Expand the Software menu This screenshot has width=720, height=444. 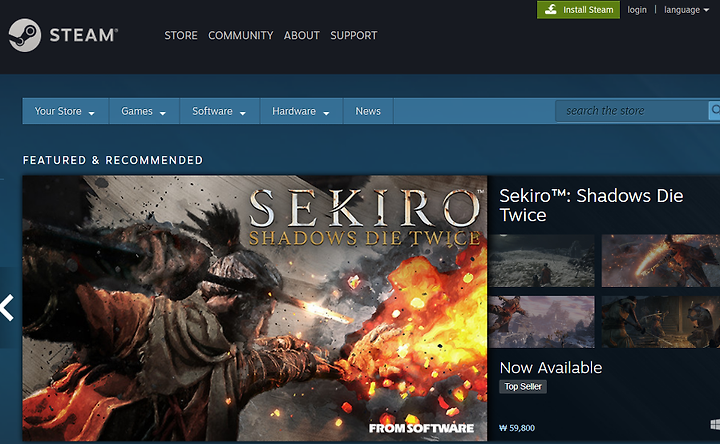(219, 111)
